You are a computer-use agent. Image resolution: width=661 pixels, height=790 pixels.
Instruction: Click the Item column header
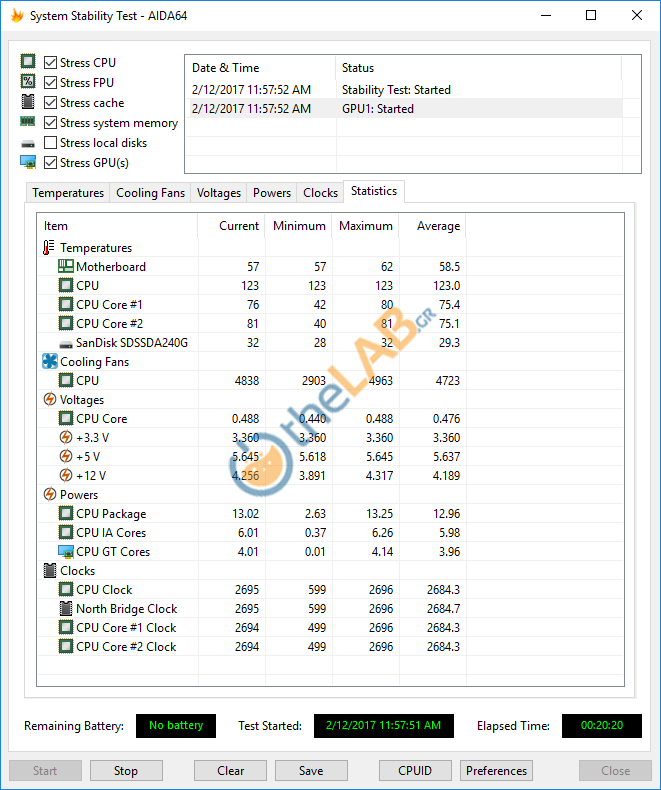tap(117, 226)
